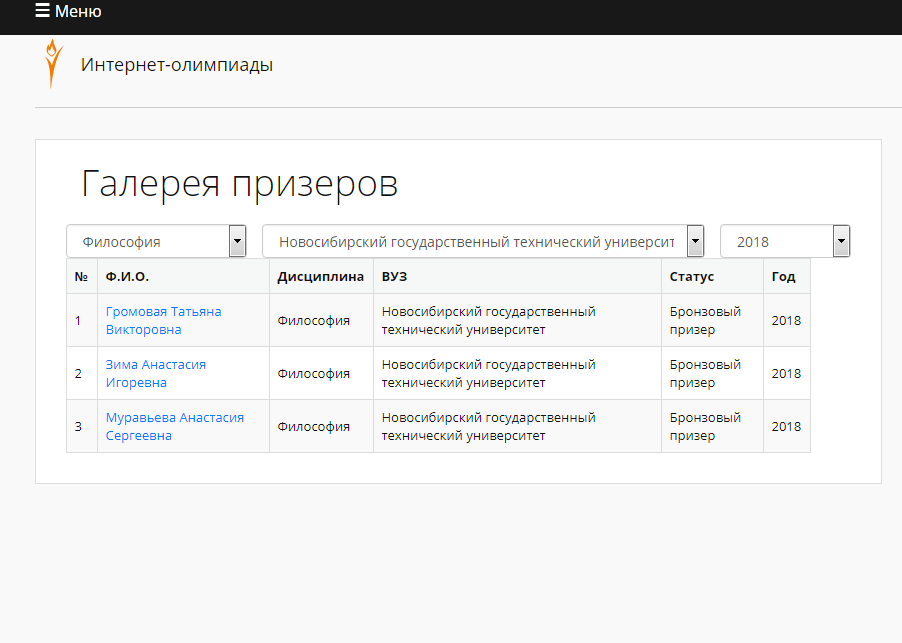Image resolution: width=902 pixels, height=643 pixels.
Task: Click Философия cell in Зима row
Action: 322,373
